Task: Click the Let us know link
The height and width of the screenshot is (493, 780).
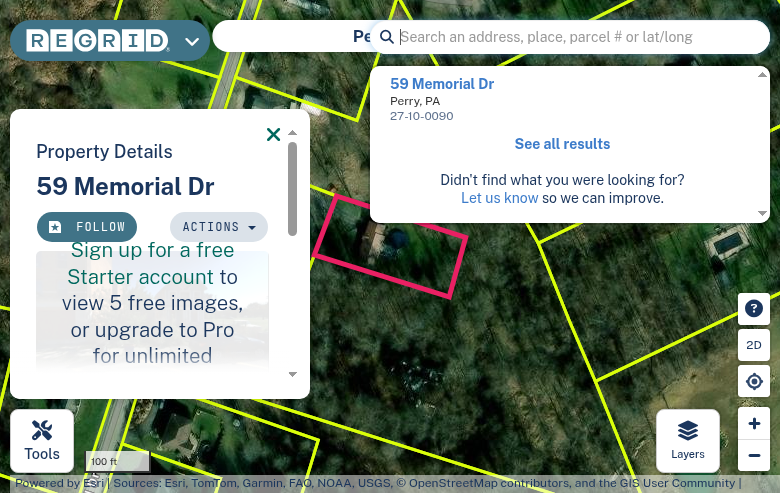Action: tap(499, 198)
